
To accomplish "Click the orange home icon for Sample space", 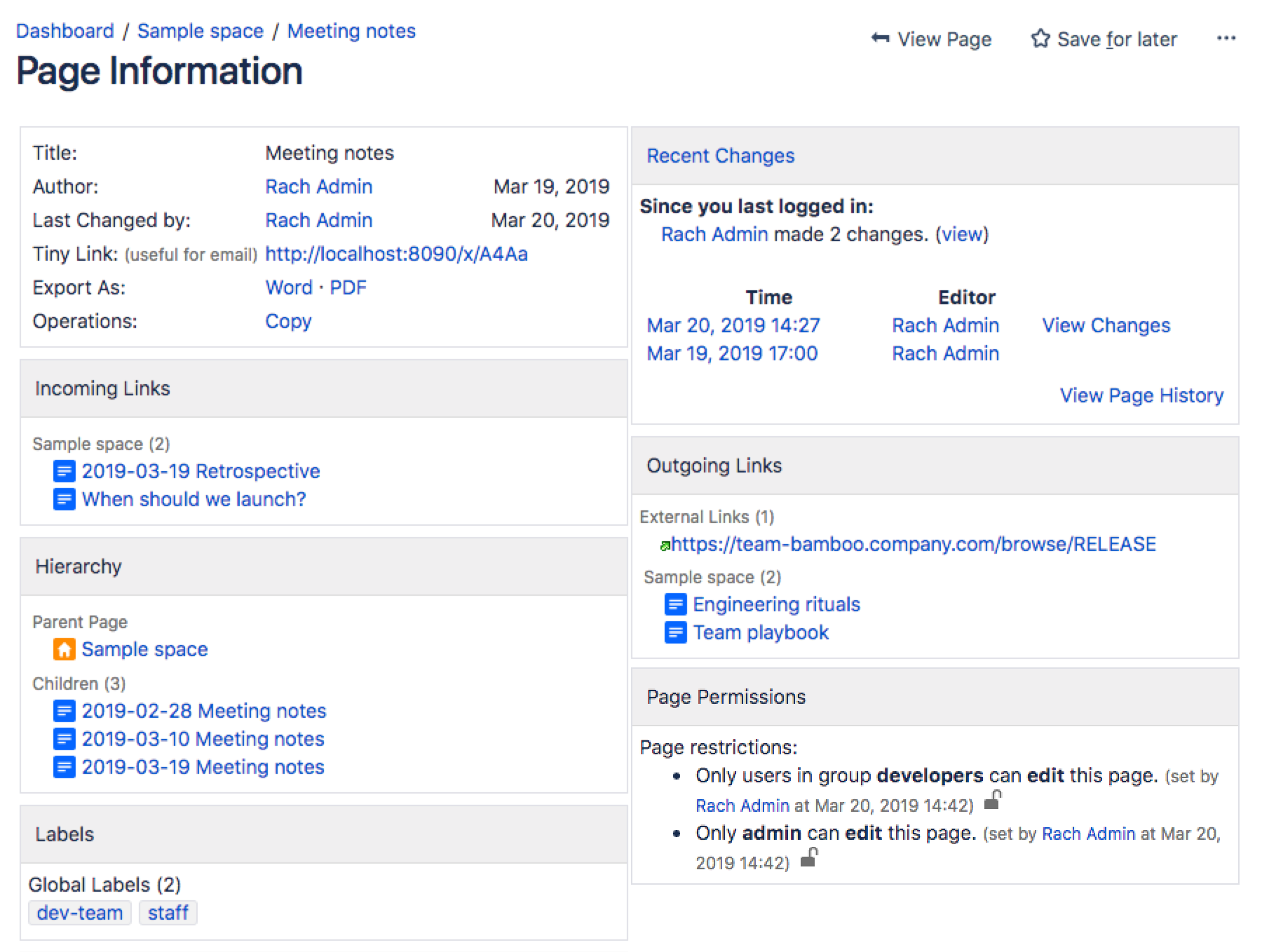I will (64, 649).
